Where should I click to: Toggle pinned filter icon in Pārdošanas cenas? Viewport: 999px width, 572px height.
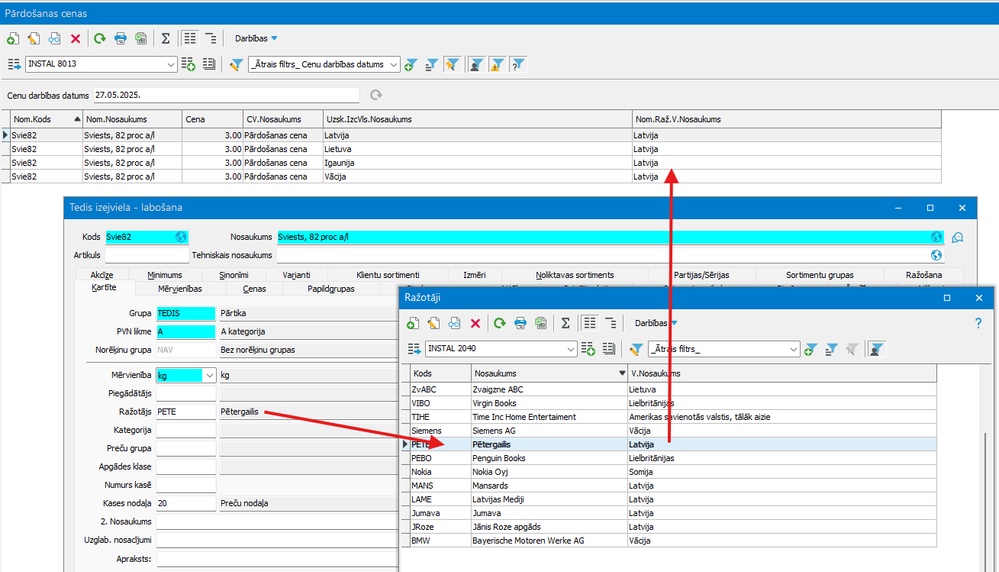(452, 64)
